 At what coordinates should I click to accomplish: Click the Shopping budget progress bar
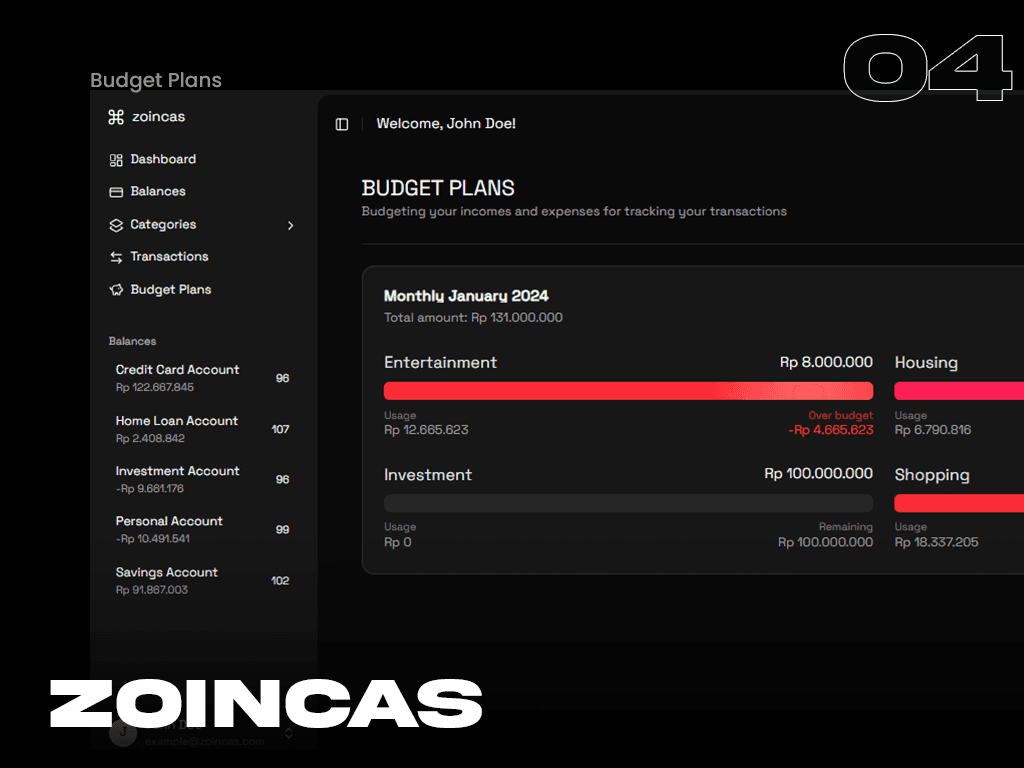(958, 503)
